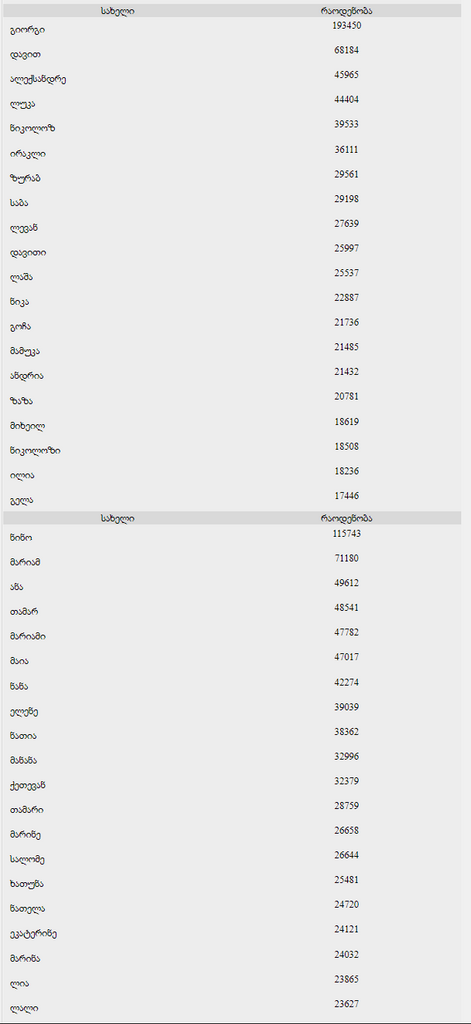Select the name ნინო

(x=21, y=538)
